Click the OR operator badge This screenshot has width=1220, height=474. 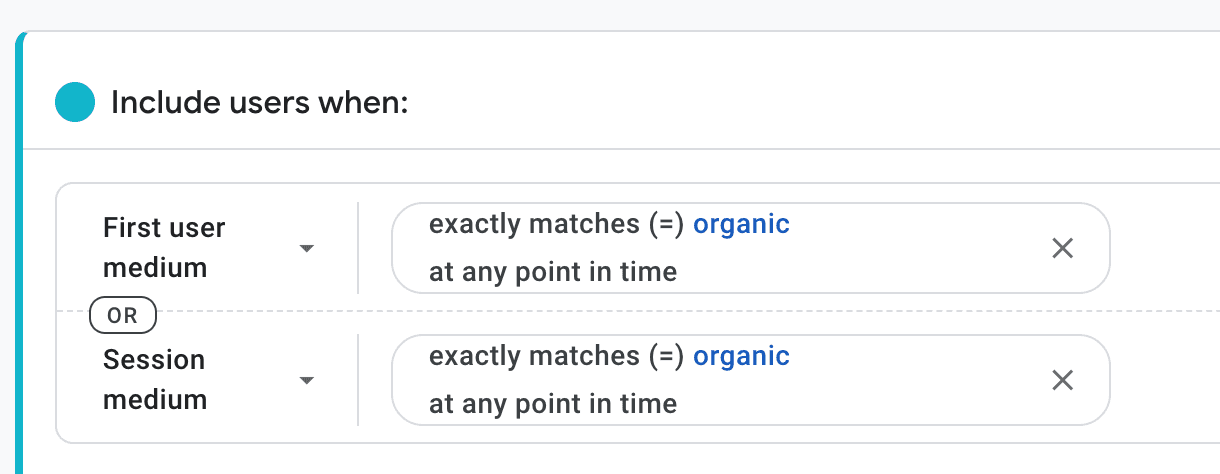[x=123, y=315]
